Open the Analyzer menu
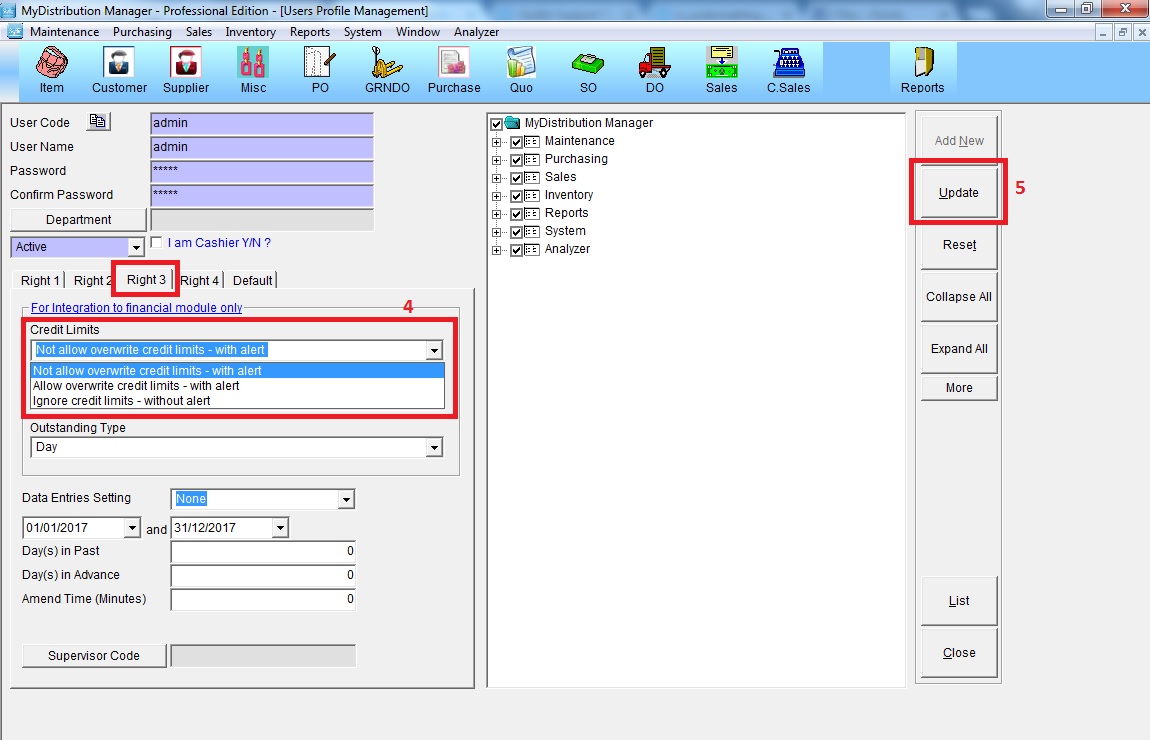The height and width of the screenshot is (740, 1150). [476, 32]
